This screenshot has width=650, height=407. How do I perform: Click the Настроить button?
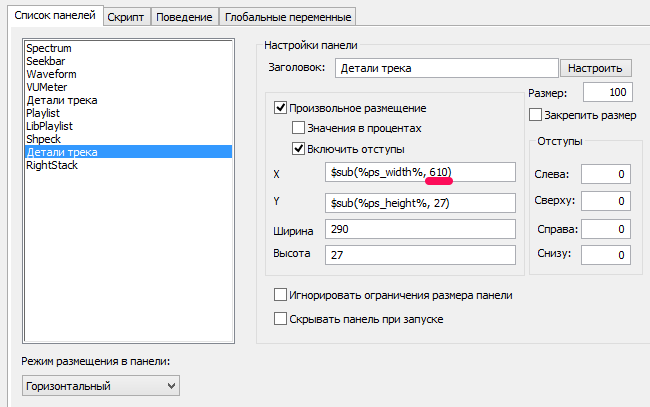(596, 68)
